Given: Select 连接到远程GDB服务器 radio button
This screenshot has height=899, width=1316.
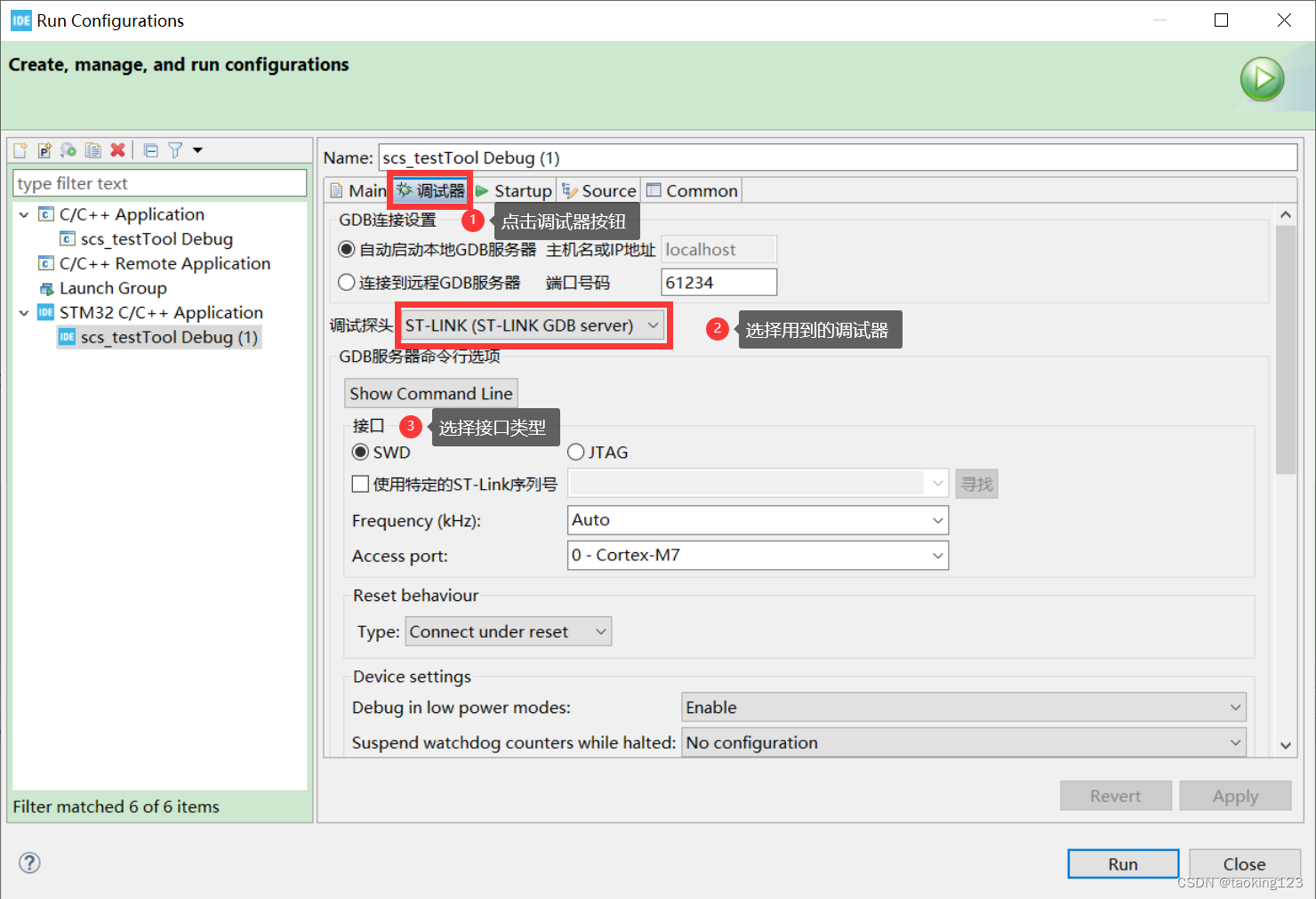Looking at the screenshot, I should click(x=347, y=283).
